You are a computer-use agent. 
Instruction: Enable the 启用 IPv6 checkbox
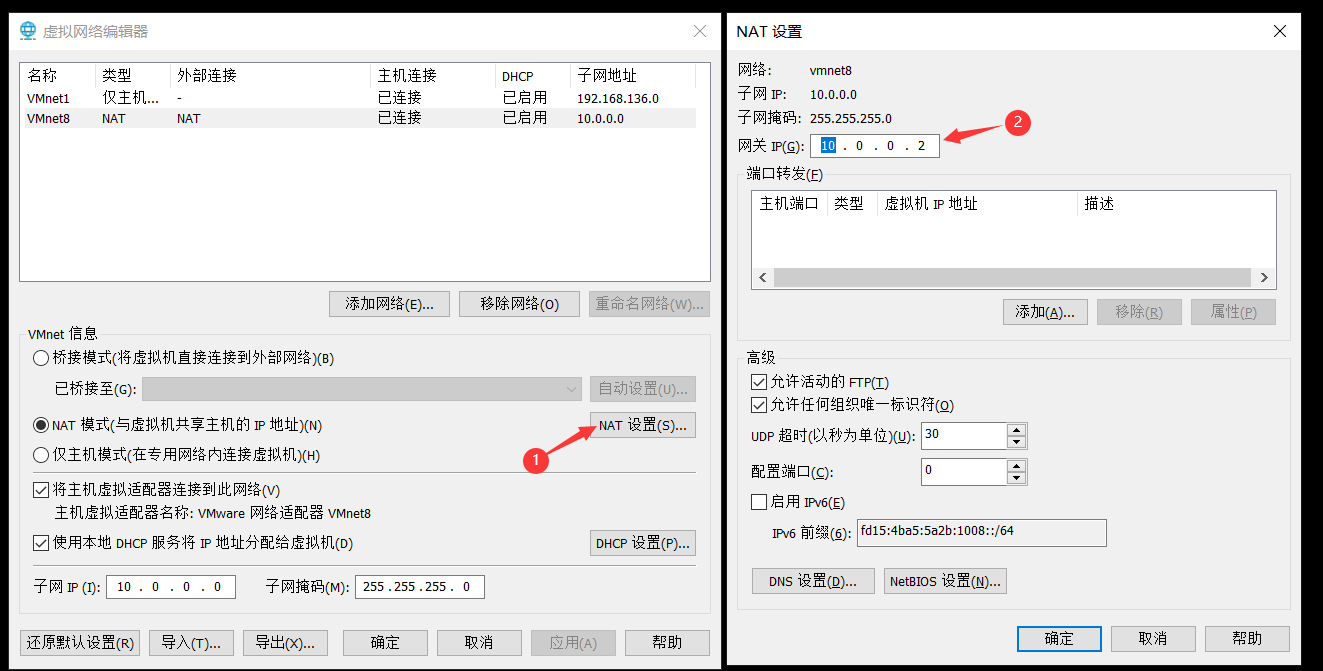[758, 502]
